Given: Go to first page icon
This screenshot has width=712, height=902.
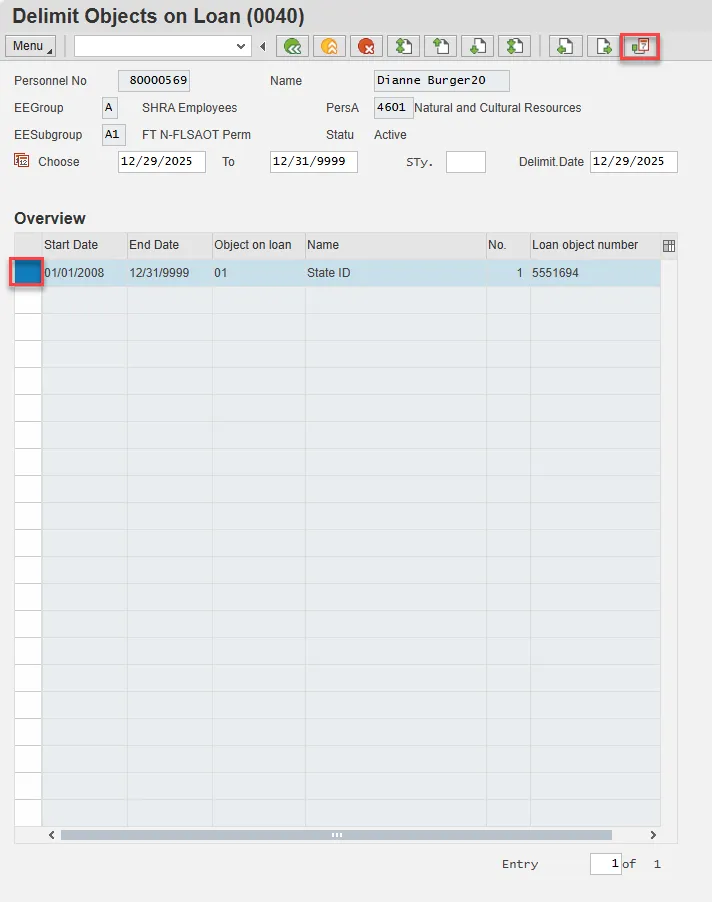Looking at the screenshot, I should [403, 46].
